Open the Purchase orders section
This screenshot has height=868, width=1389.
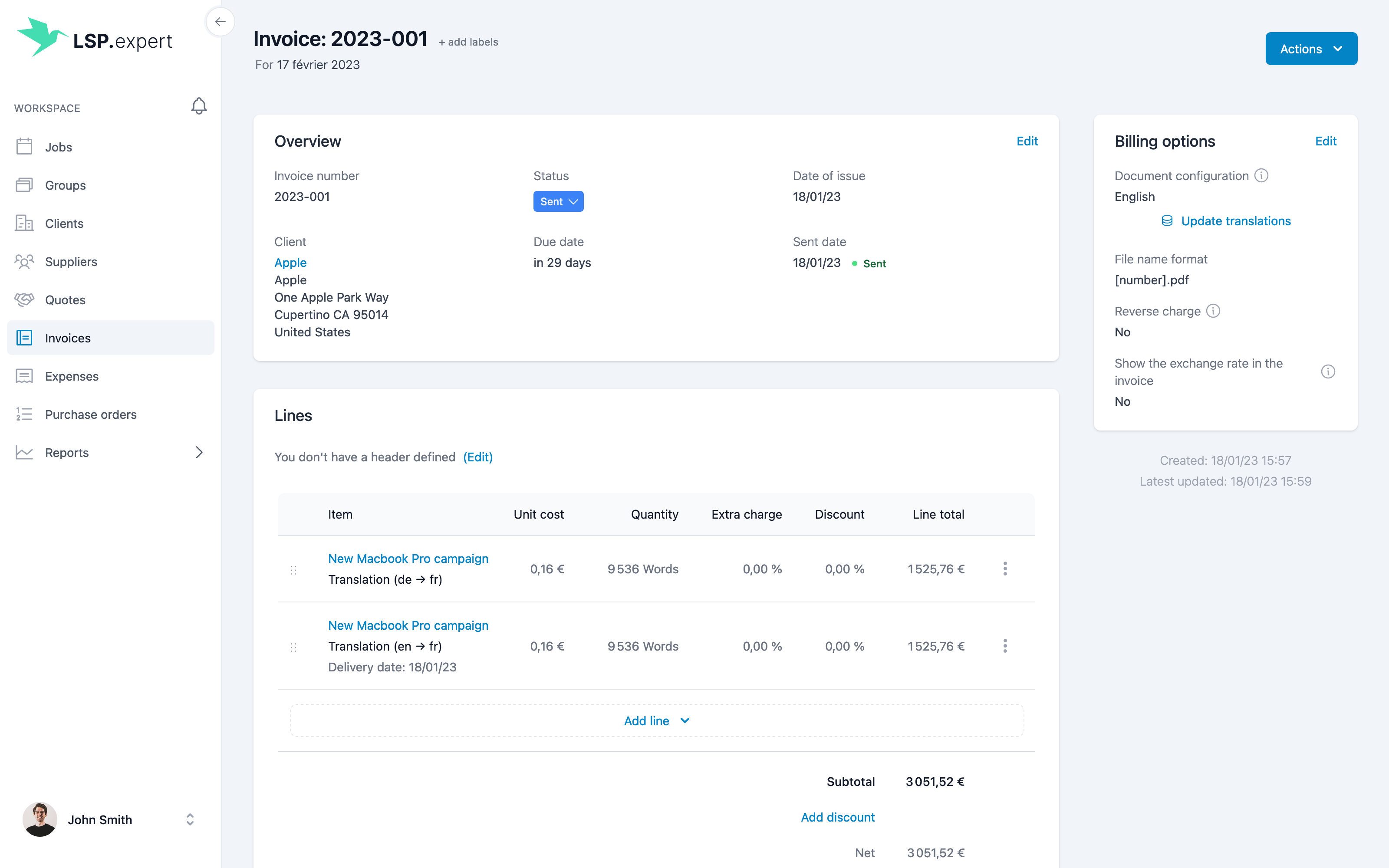point(90,414)
